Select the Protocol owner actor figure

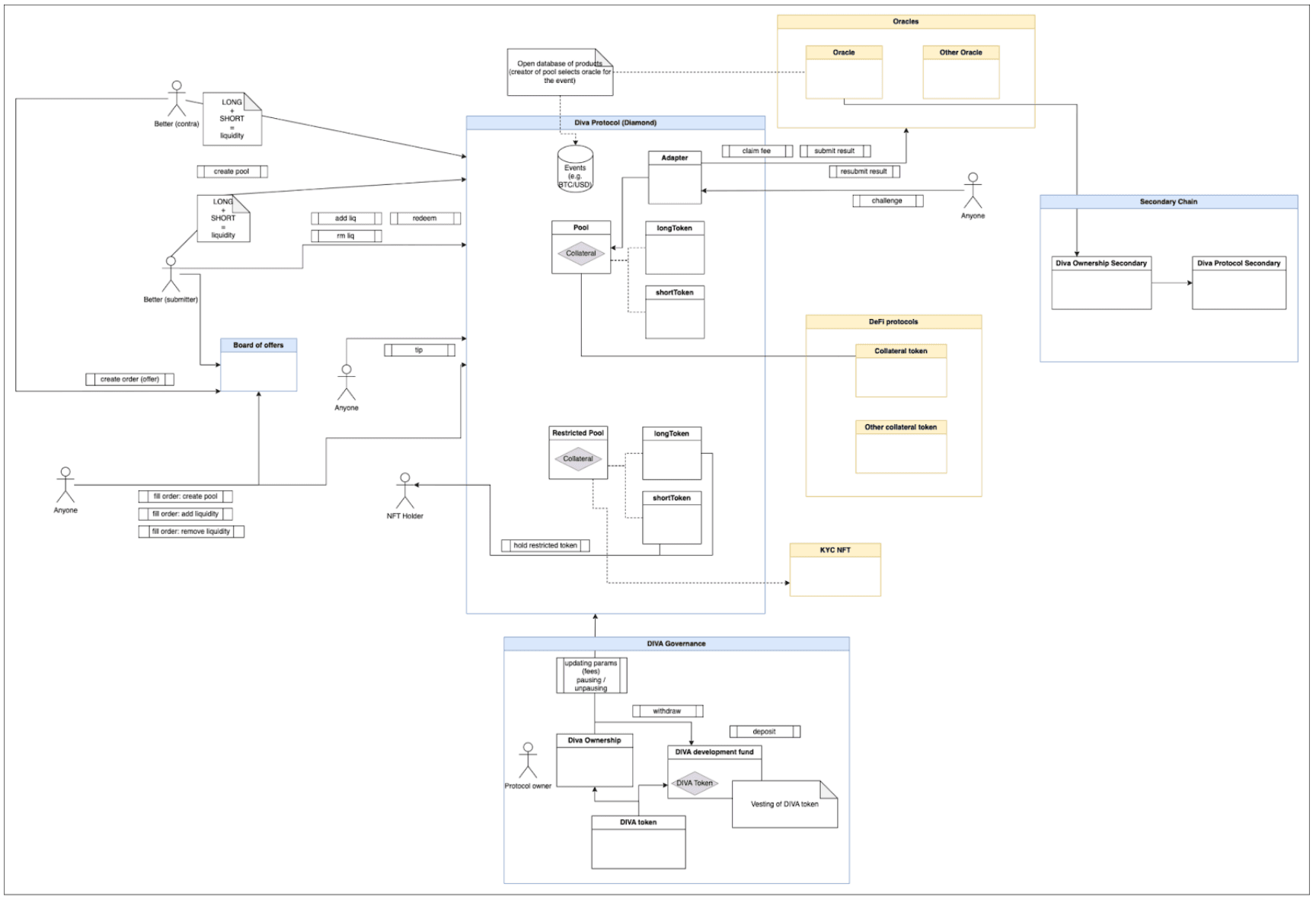point(528,761)
